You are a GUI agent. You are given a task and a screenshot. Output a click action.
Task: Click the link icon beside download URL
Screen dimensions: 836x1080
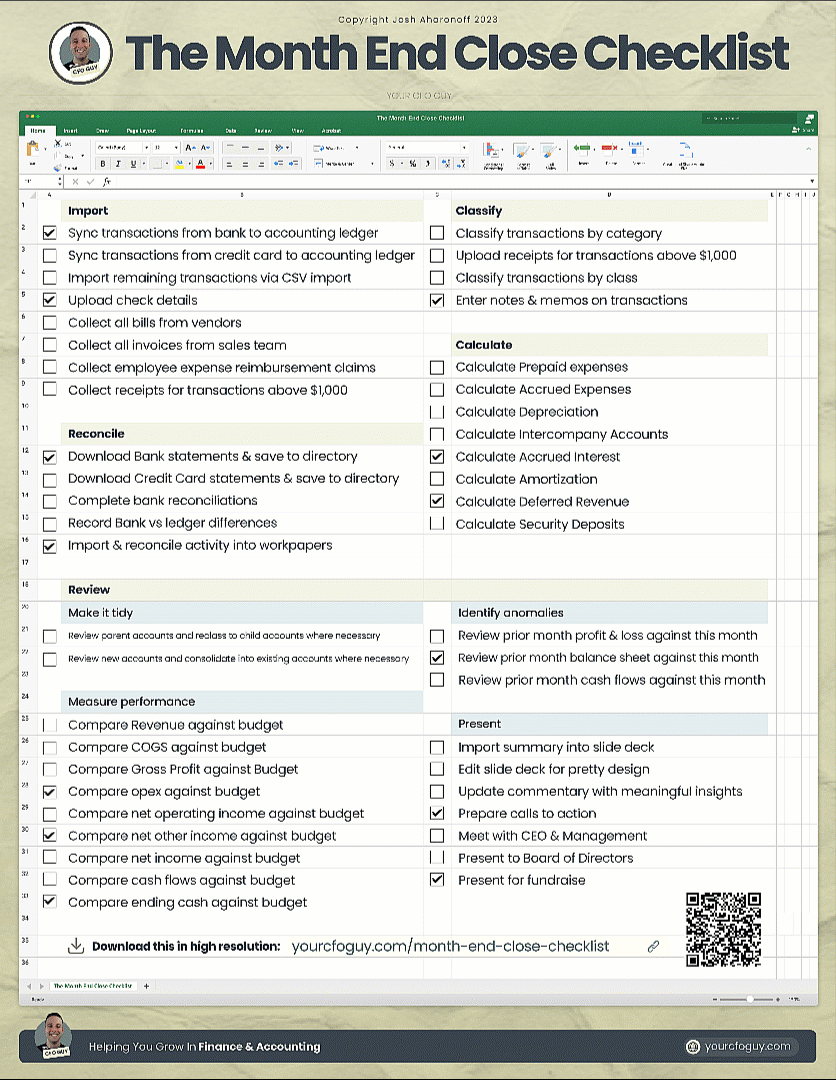pos(653,946)
